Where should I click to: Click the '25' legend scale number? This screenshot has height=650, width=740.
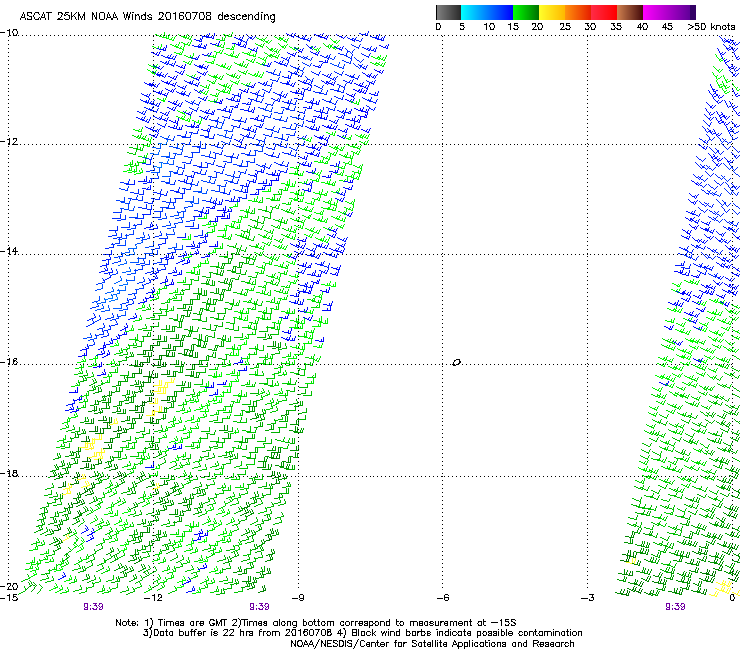565,27
